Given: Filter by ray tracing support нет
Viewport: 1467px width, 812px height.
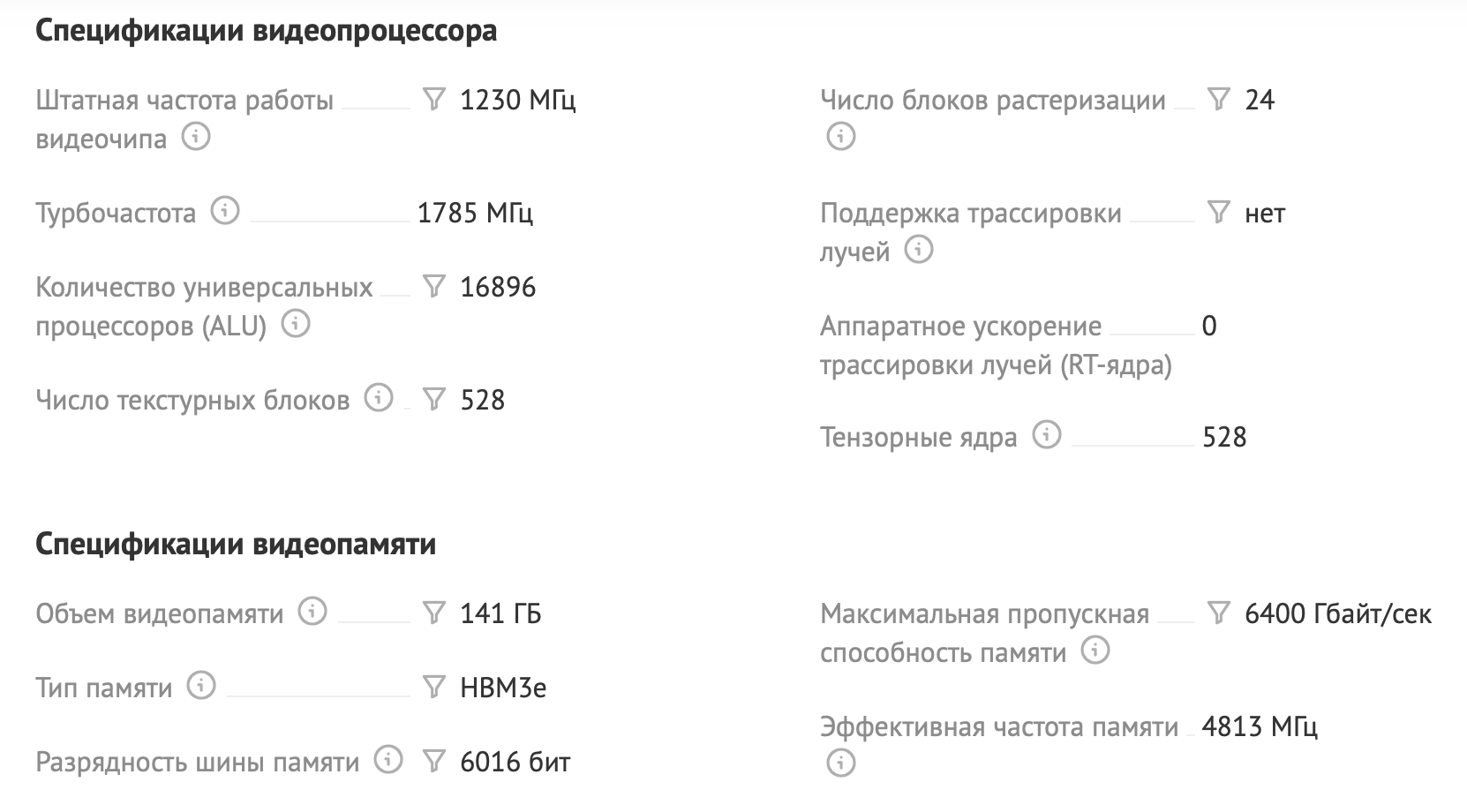Looking at the screenshot, I should 1218,212.
